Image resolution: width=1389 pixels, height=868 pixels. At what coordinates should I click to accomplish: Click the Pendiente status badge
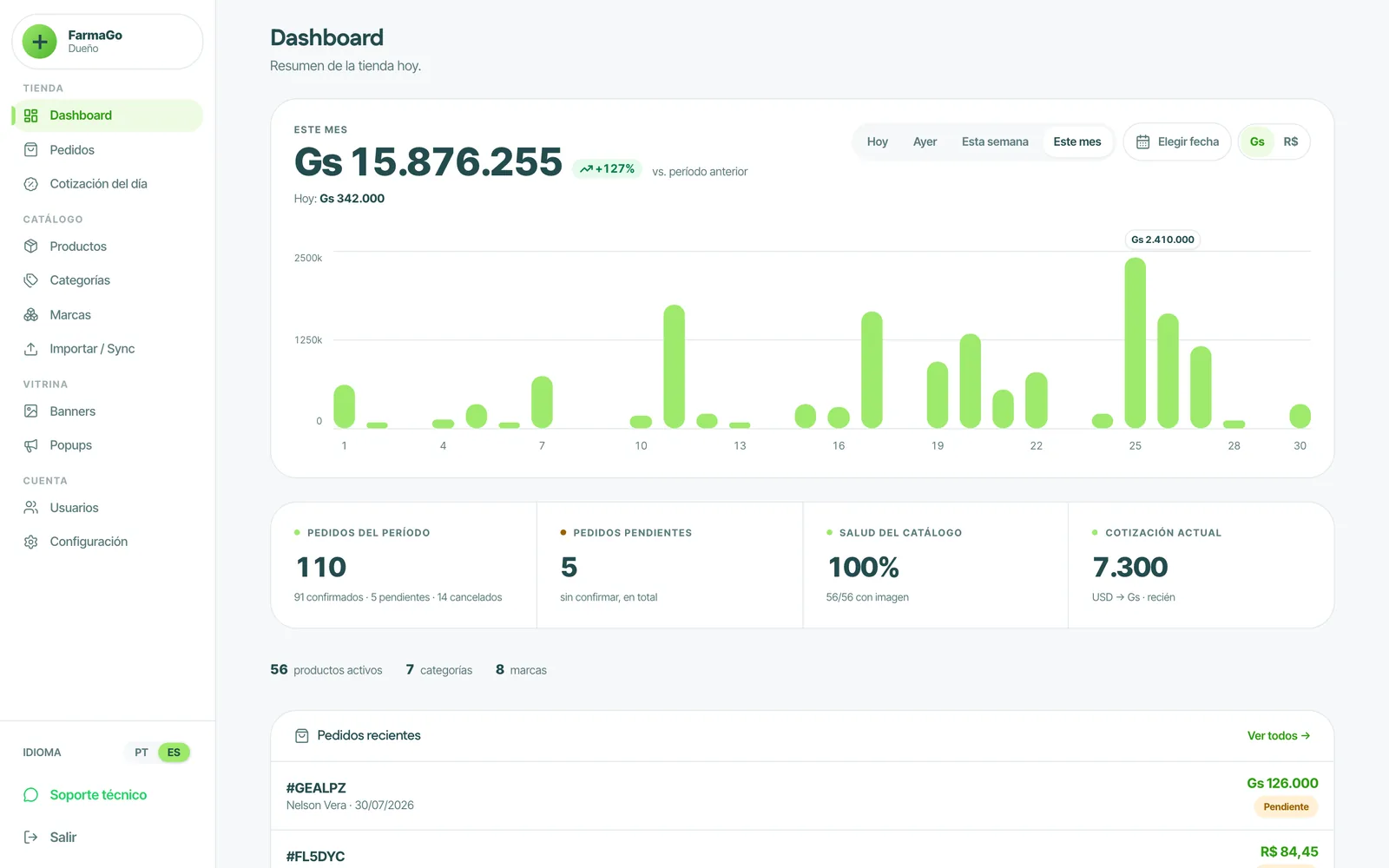click(1286, 807)
